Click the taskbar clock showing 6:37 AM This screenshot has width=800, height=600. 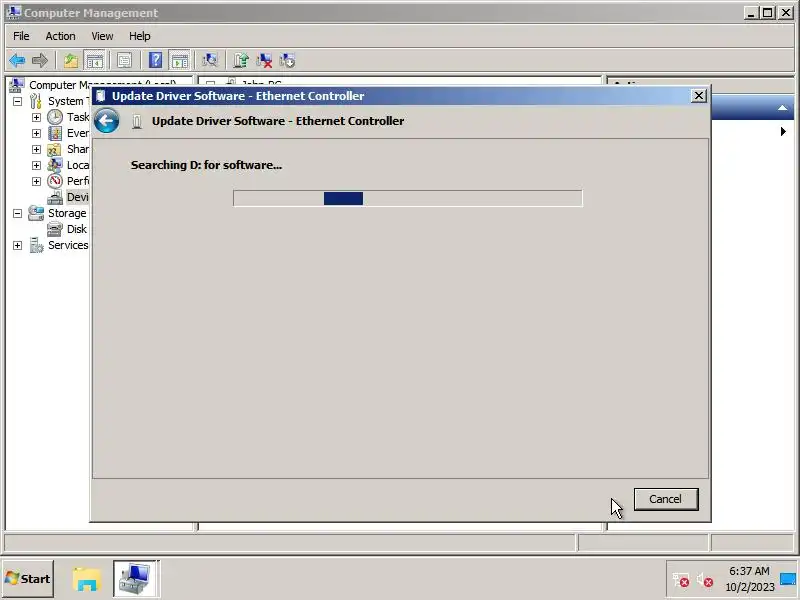pos(749,579)
